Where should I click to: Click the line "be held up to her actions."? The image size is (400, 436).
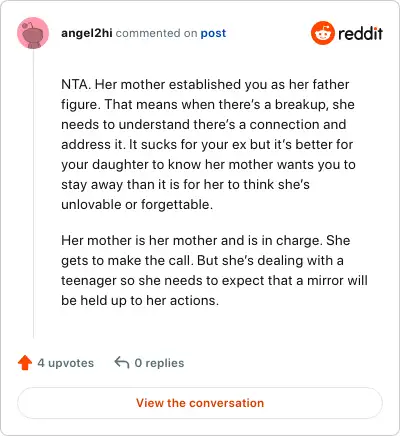click(140, 300)
